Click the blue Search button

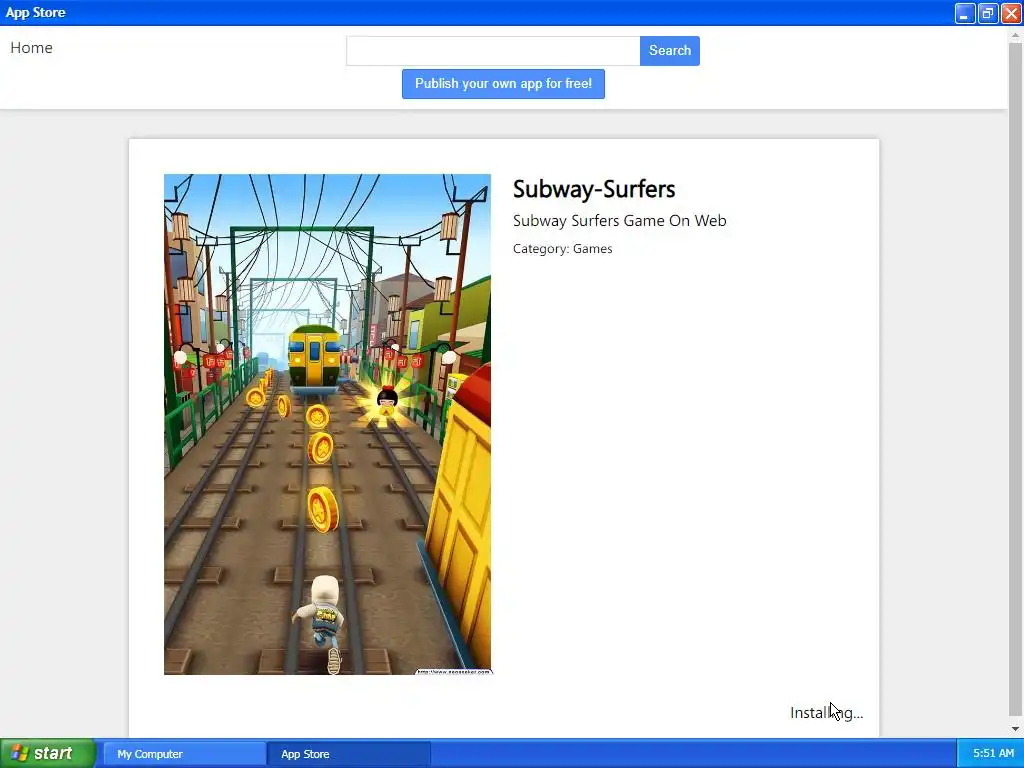669,51
